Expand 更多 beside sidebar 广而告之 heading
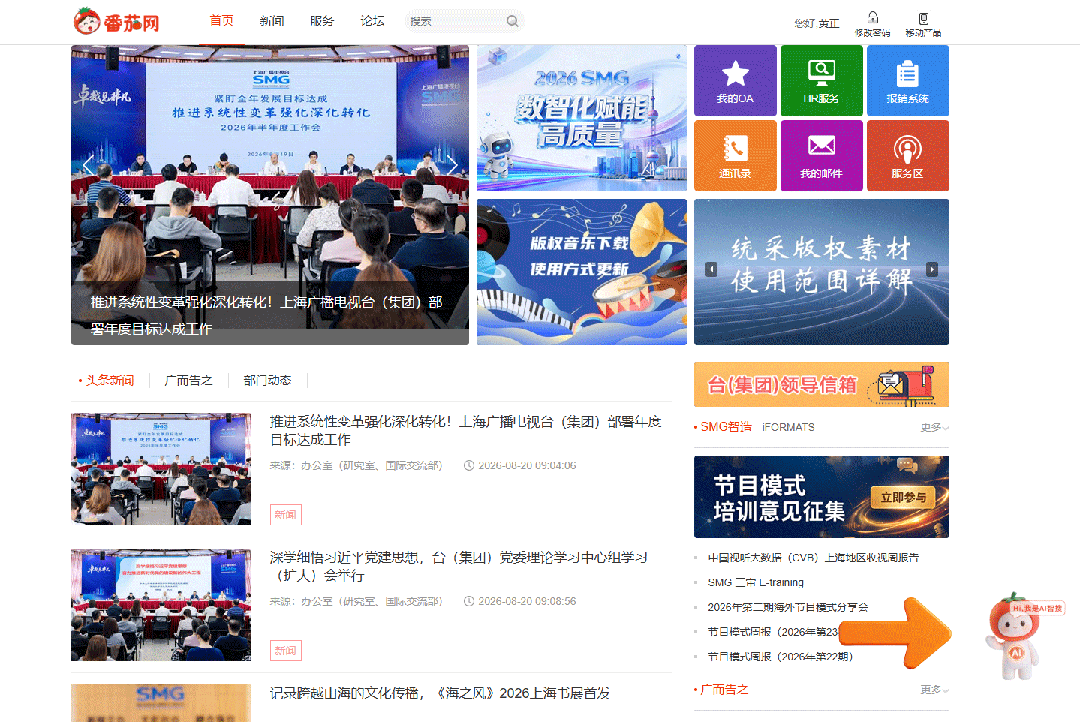 point(935,690)
